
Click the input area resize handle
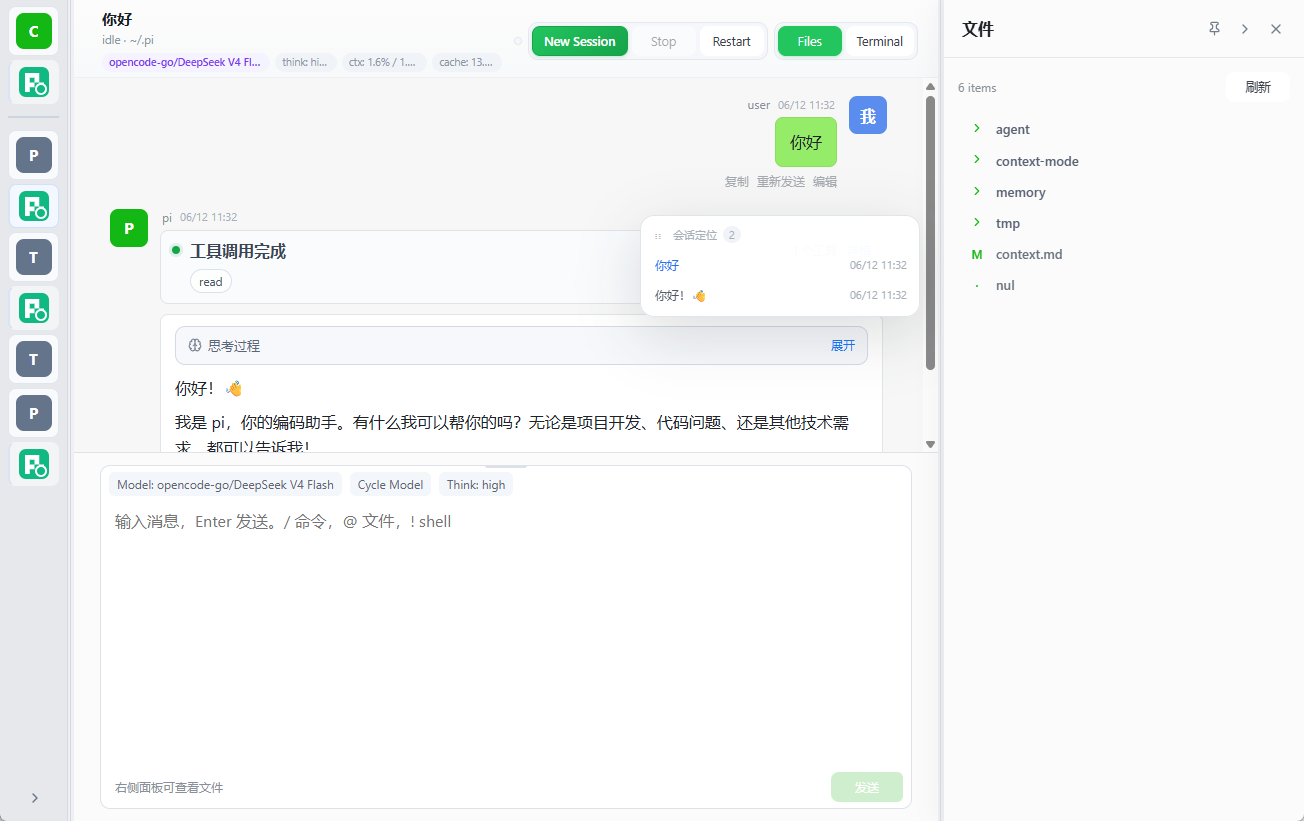[506, 466]
